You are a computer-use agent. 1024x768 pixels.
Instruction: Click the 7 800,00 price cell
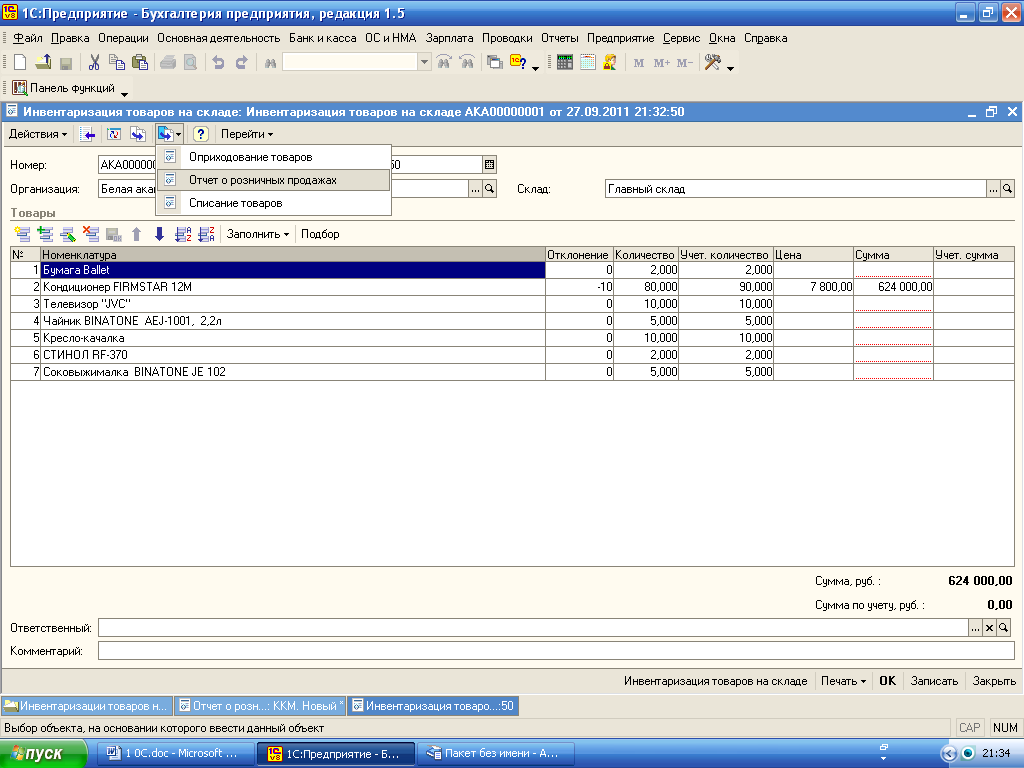pyautogui.click(x=813, y=287)
